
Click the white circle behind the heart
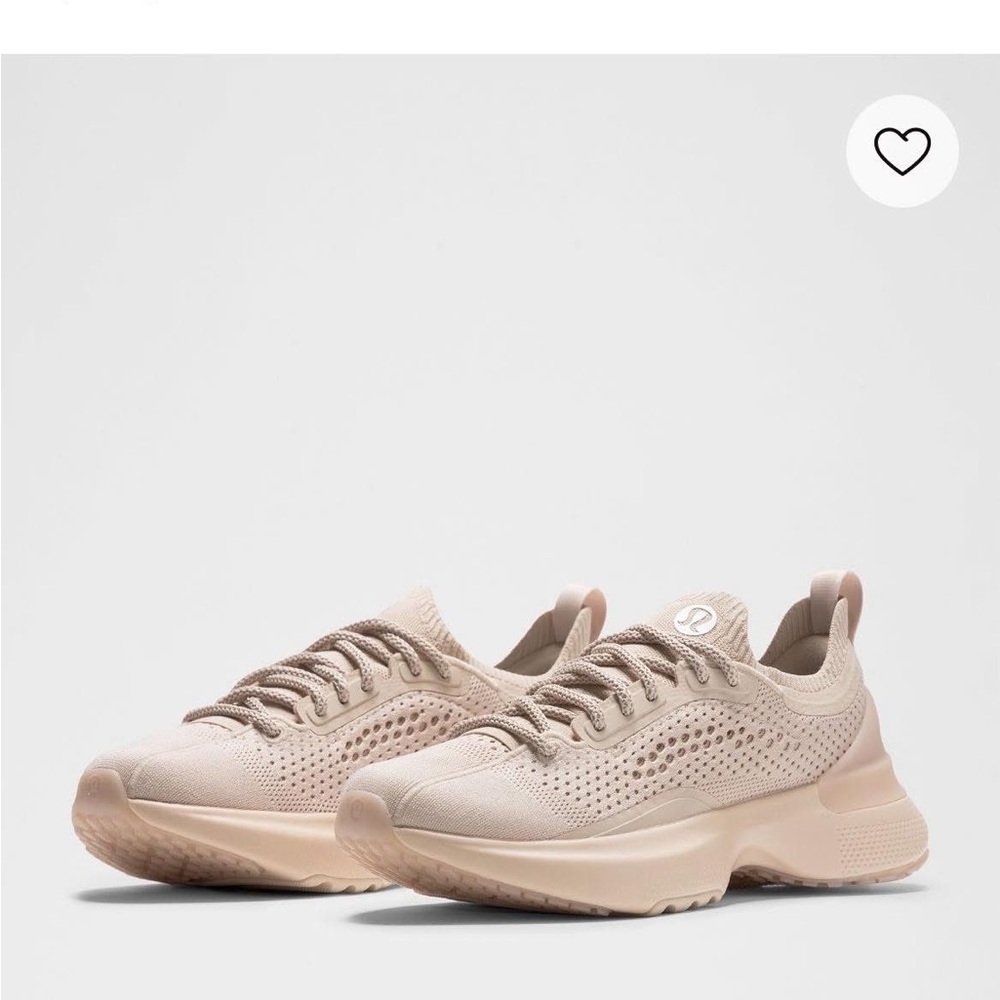[x=902, y=151]
